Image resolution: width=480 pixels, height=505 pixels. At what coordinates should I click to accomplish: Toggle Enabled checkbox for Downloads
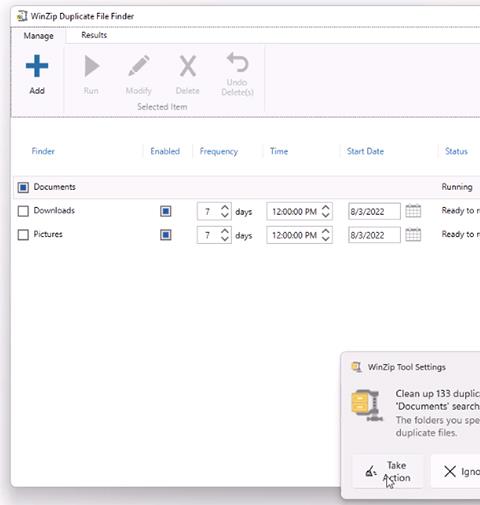pos(166,211)
